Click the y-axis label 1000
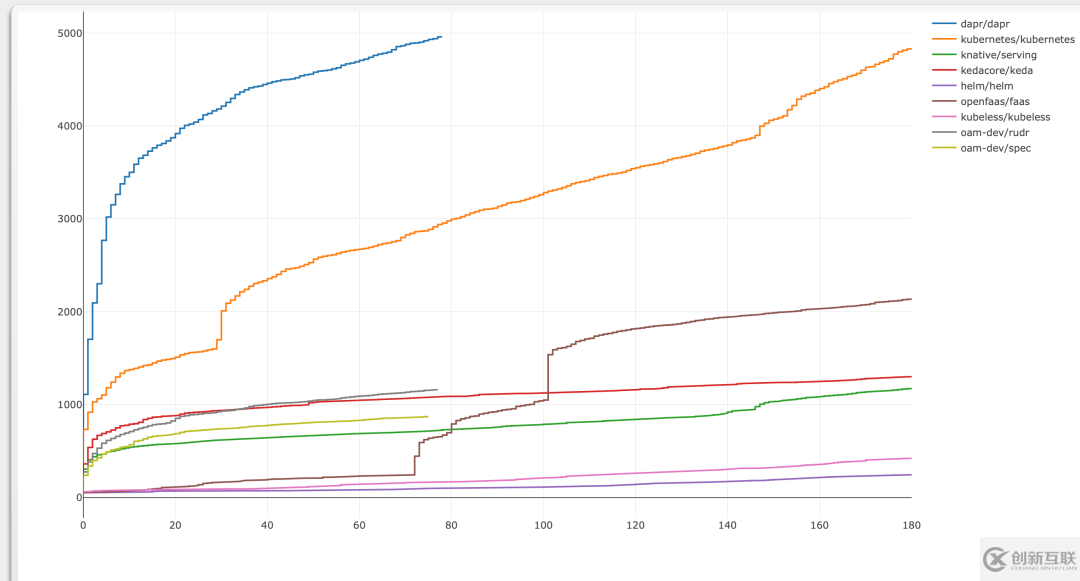This screenshot has width=1080, height=581. coord(70,405)
